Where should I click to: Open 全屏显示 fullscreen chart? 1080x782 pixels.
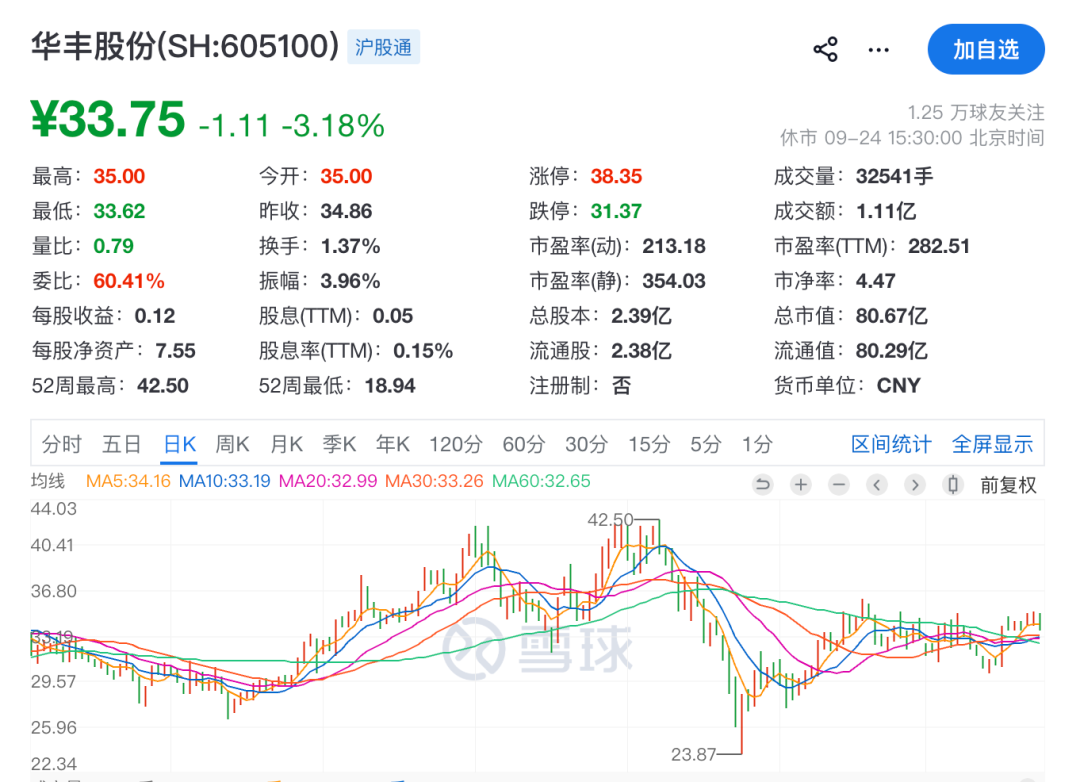993,444
